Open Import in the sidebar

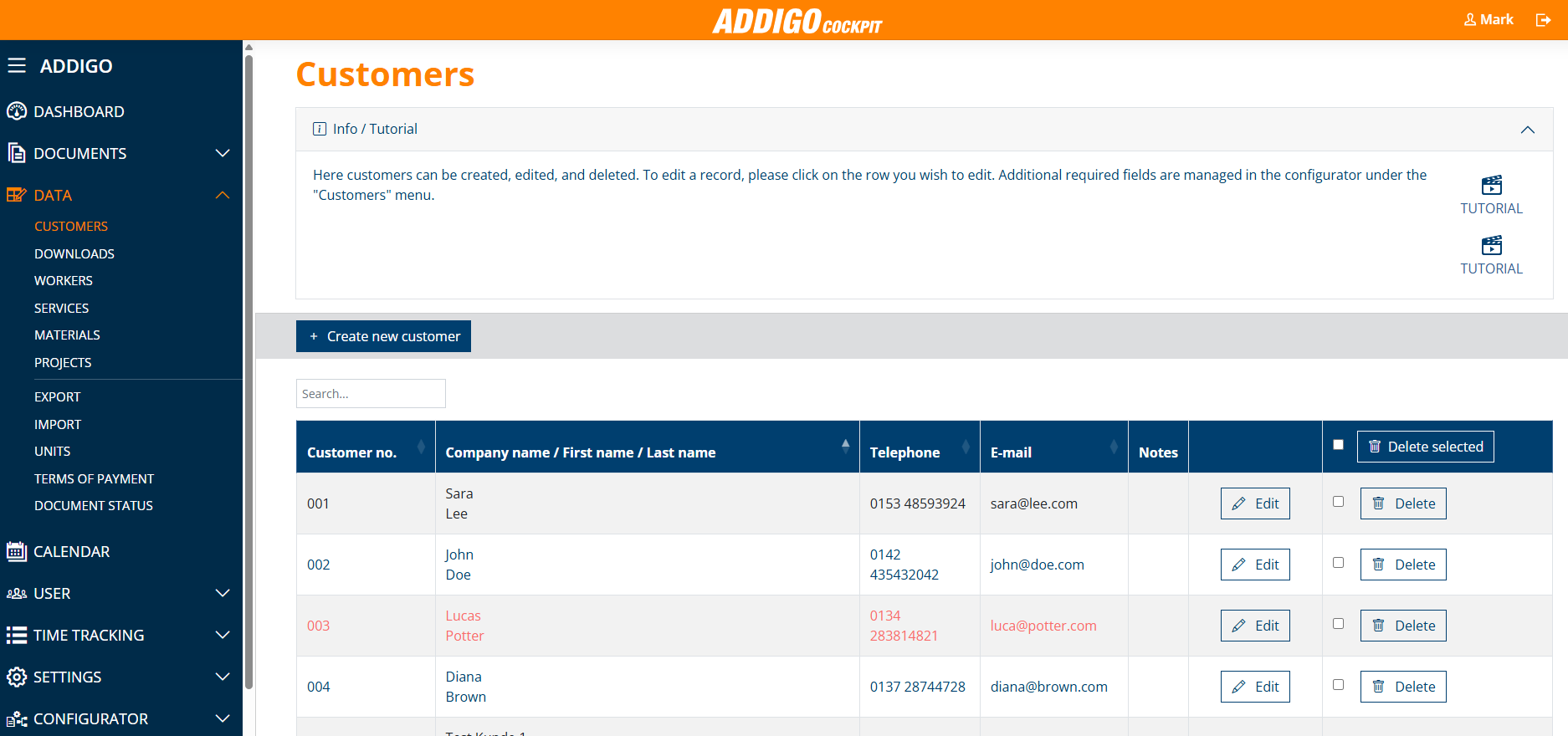pyautogui.click(x=58, y=425)
